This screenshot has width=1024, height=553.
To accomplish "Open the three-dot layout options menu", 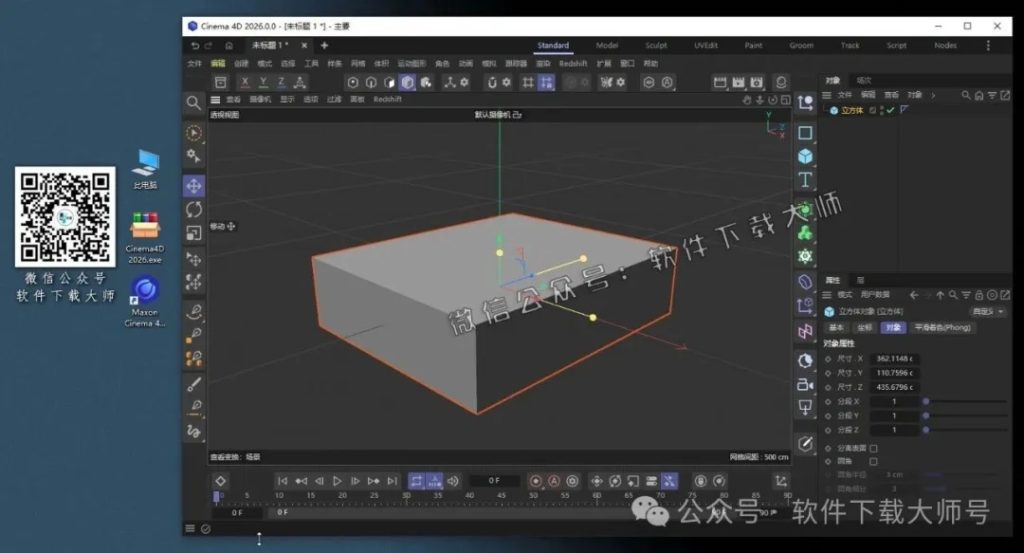I will point(988,45).
